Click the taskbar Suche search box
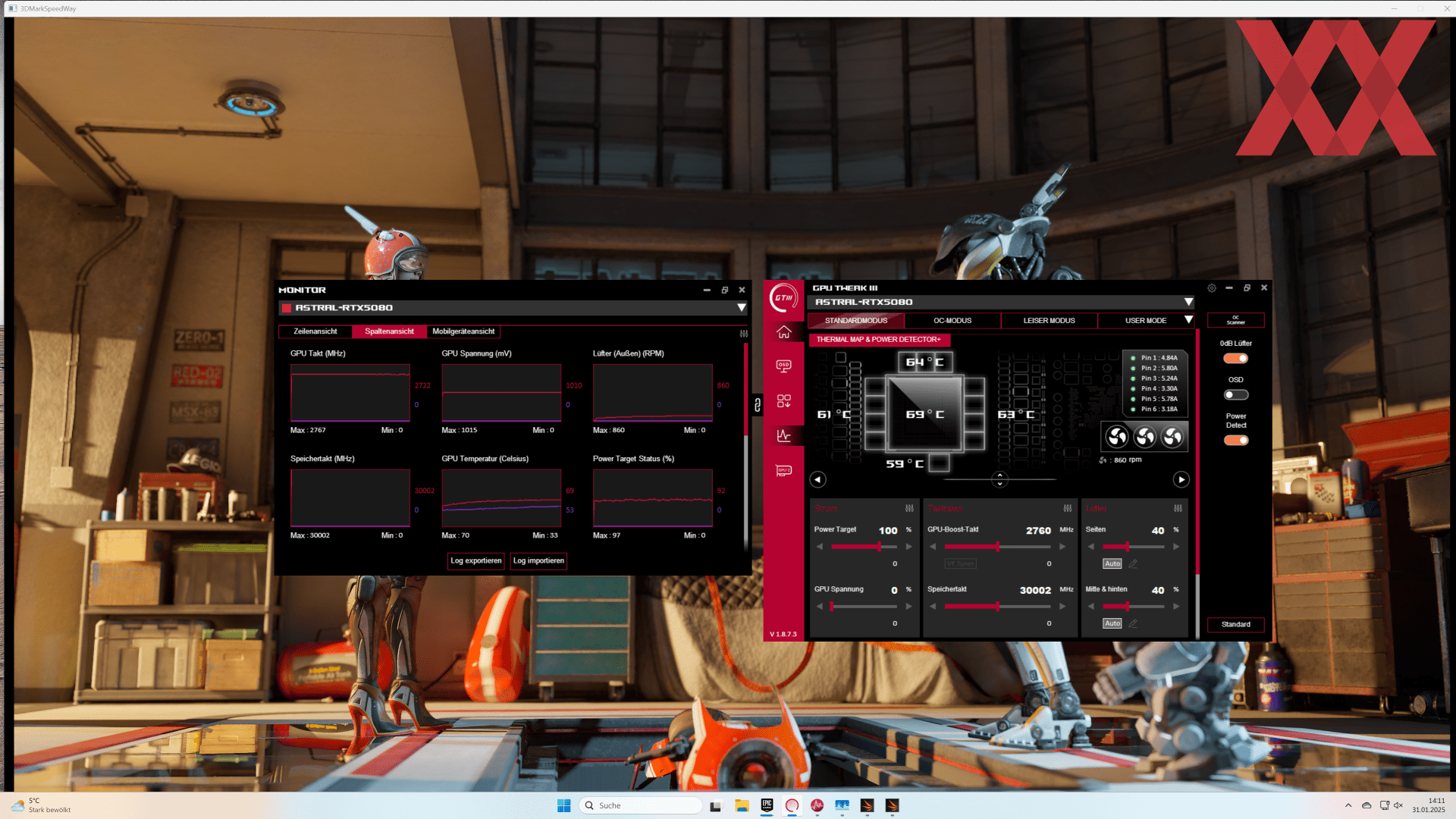 pos(641,805)
